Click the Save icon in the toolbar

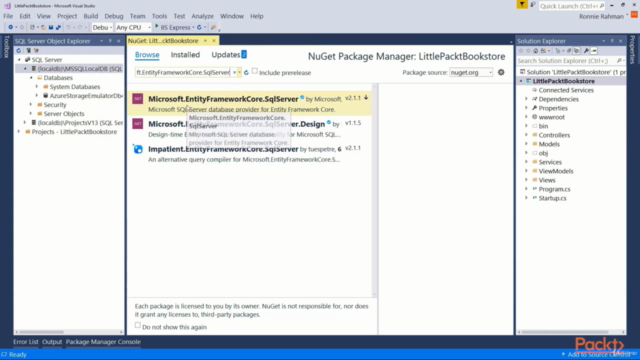coord(51,27)
